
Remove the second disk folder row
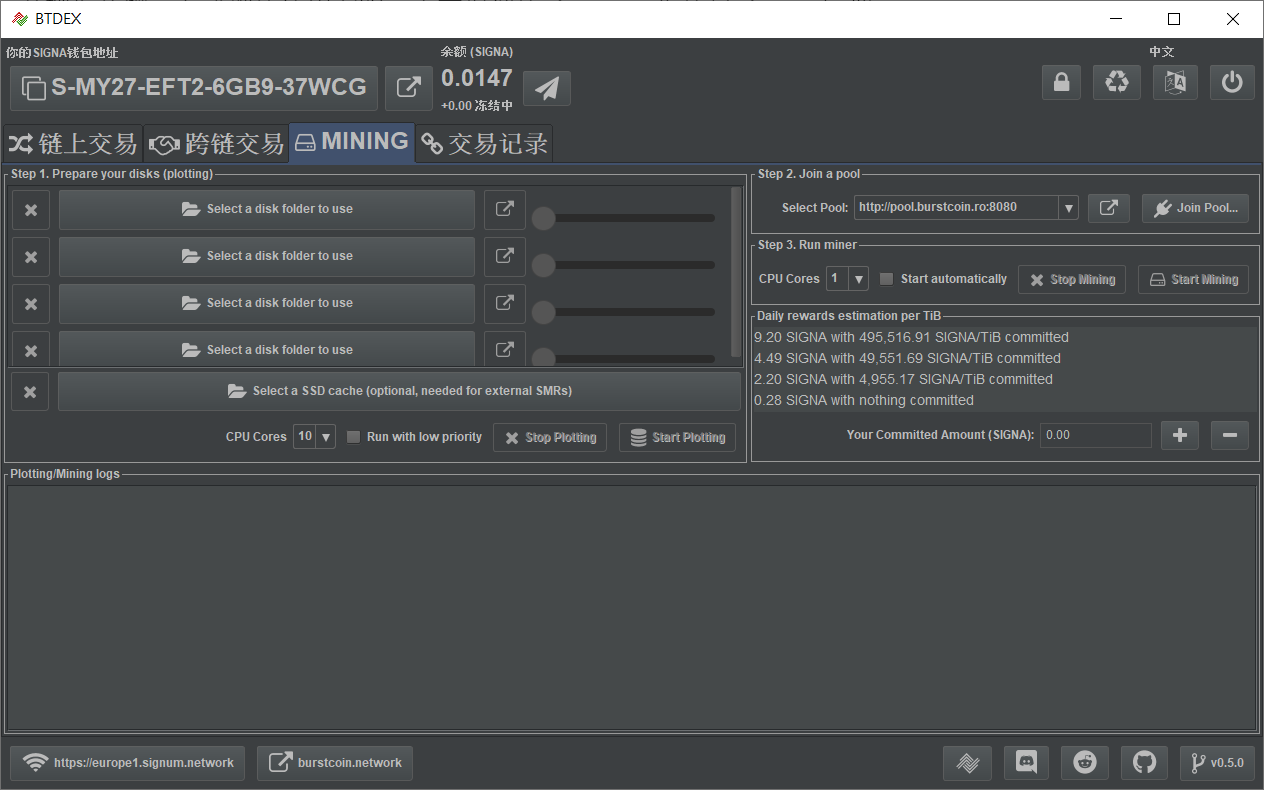pos(31,257)
